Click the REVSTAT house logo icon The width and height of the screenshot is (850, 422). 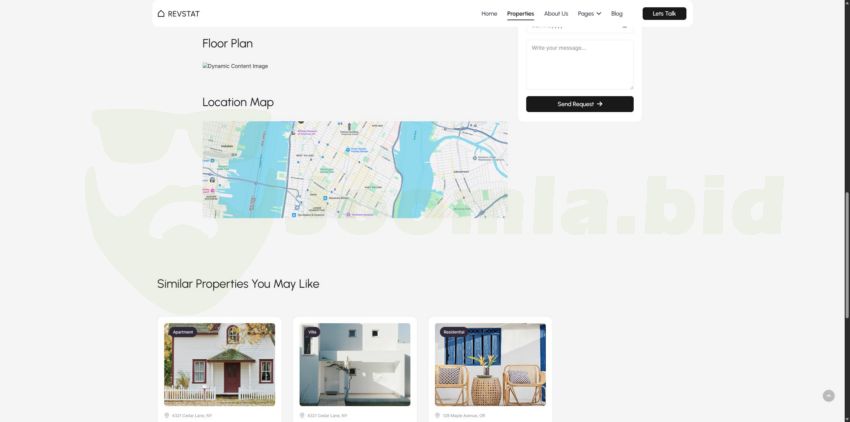point(161,14)
